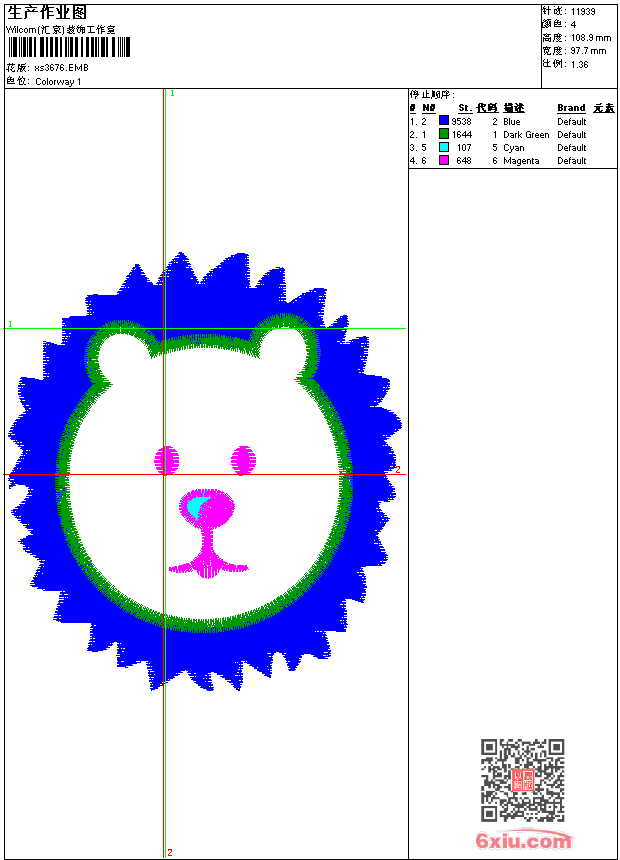Select the blue thread swatch in stop list
The height and width of the screenshot is (860, 620).
tap(444, 121)
